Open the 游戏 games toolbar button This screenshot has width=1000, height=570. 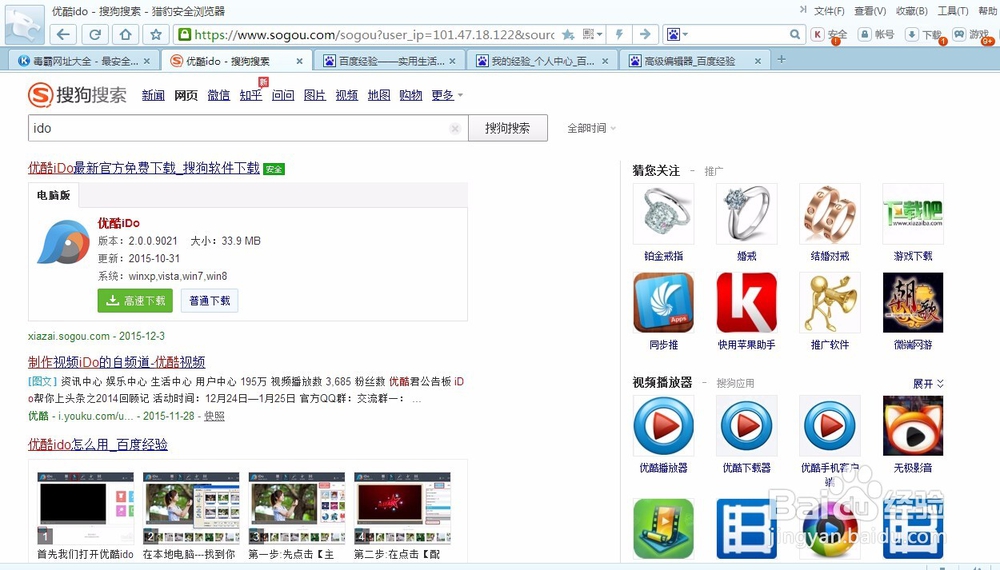click(x=971, y=34)
